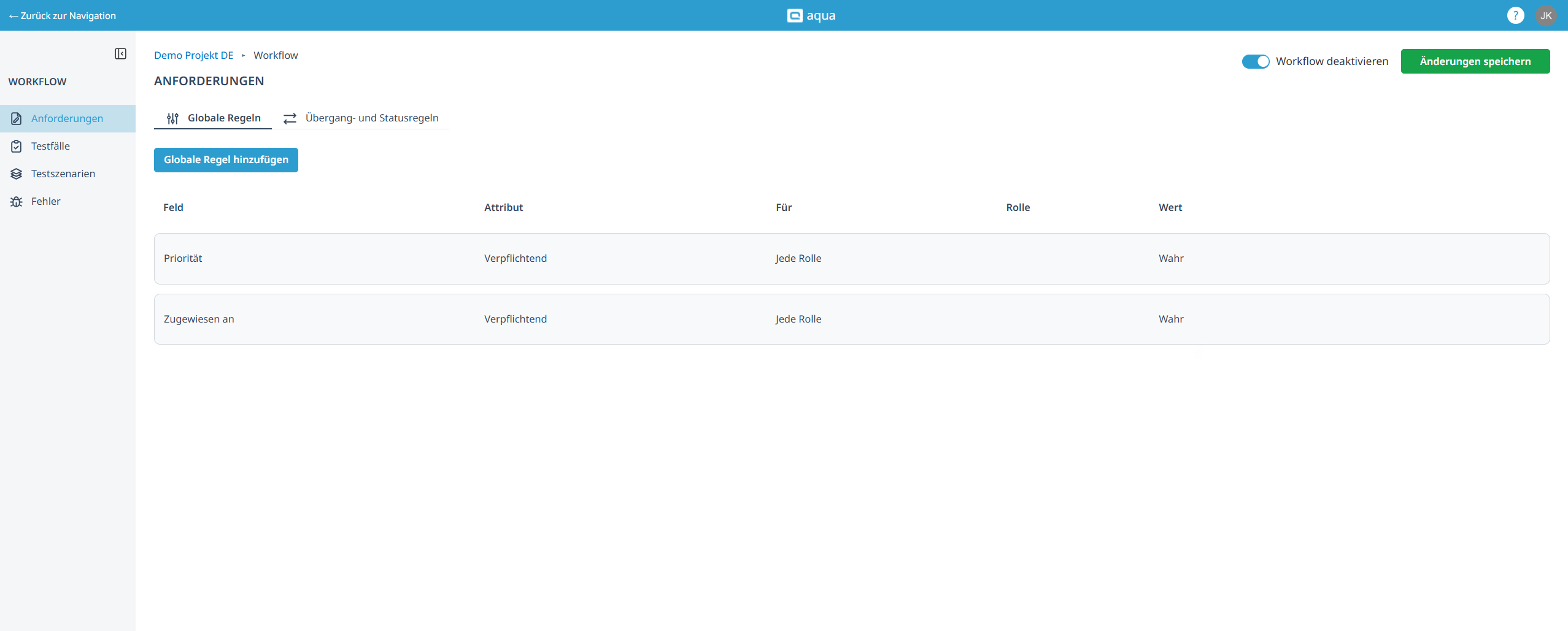
Task: Save changes with Änderungen speichern
Action: pyautogui.click(x=1475, y=61)
